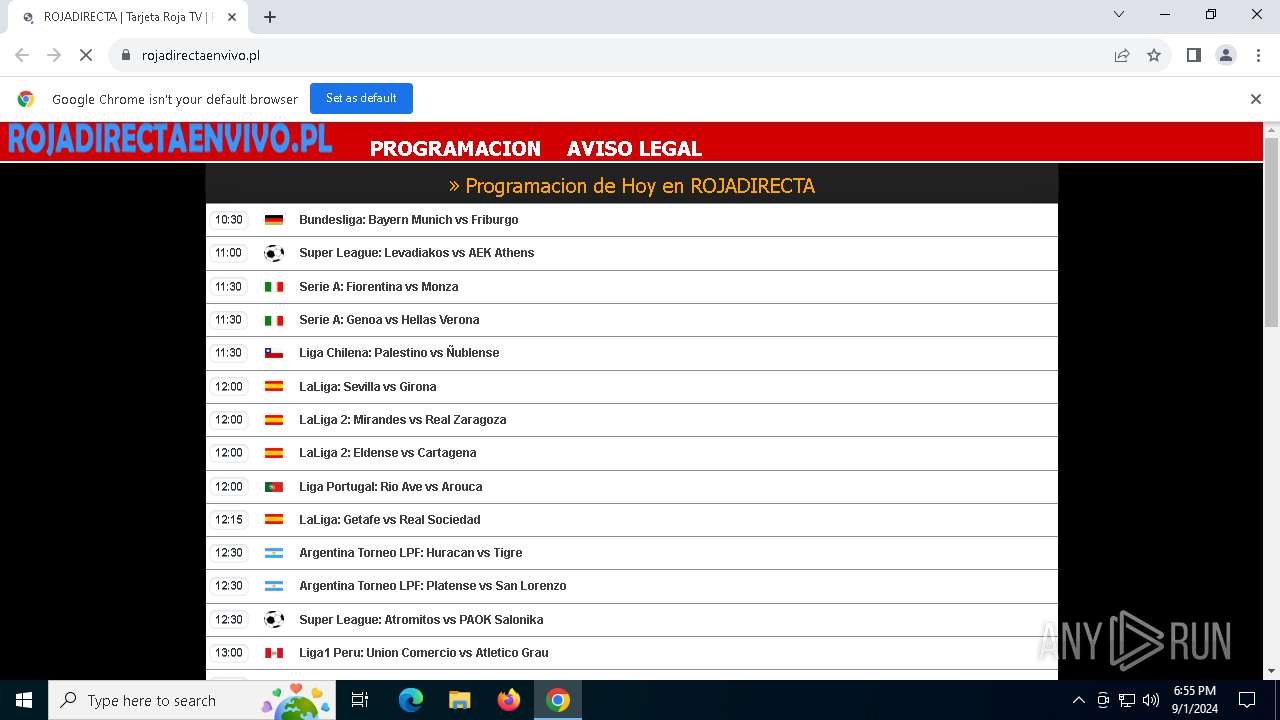Open LaLiga: Getafe vs Real Sociedad
This screenshot has width=1280, height=720.
coord(389,520)
